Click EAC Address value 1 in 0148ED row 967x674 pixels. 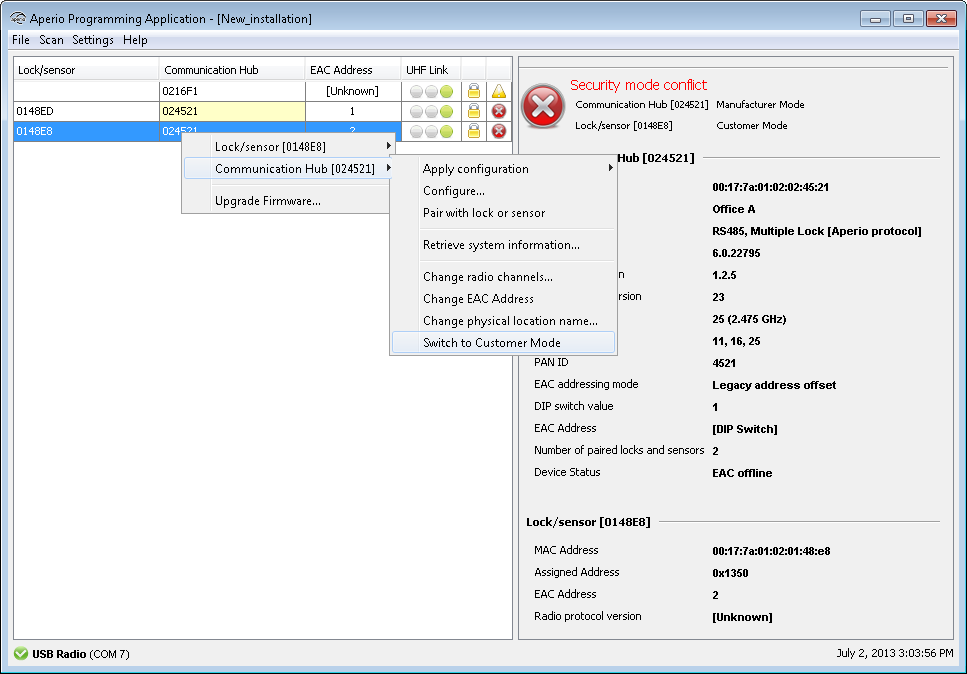click(x=353, y=112)
